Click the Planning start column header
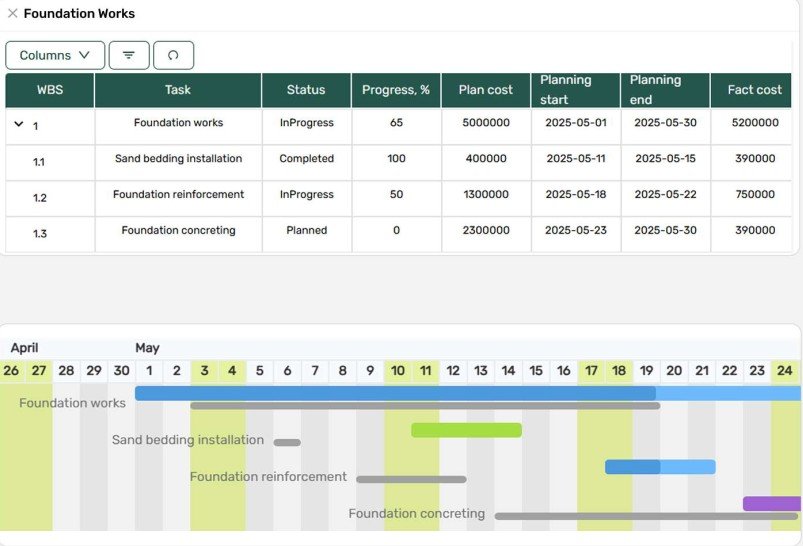 point(576,90)
